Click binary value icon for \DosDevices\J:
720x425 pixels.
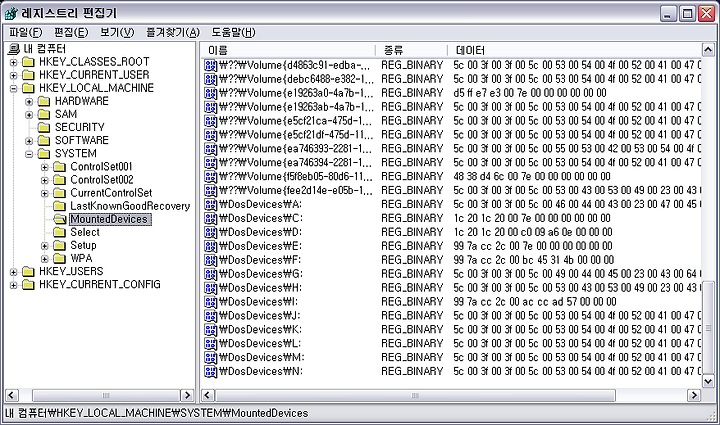coord(210,316)
